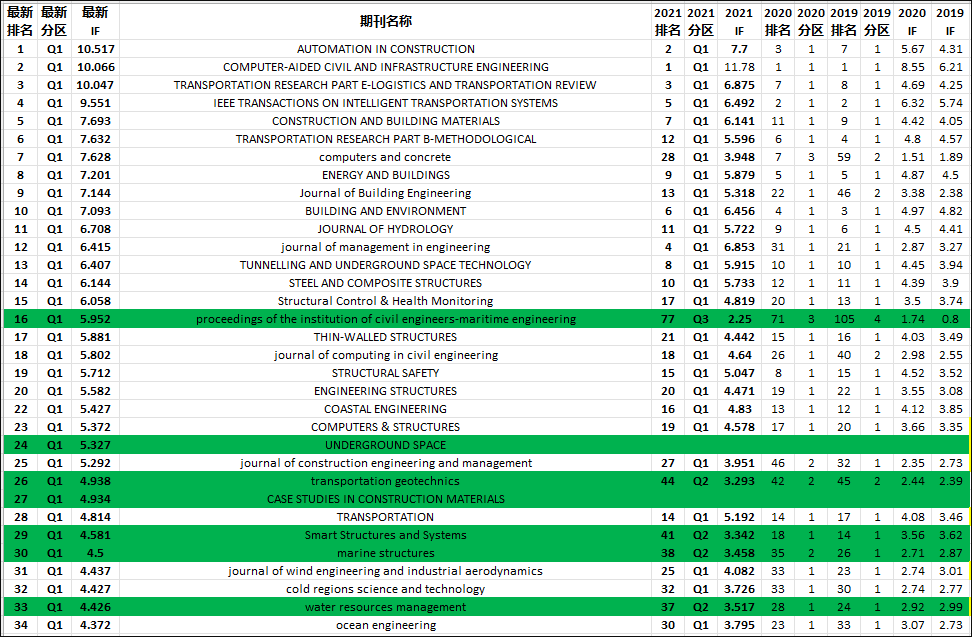Select TUNNELLING AND UNDERGROUND SPACE TECHNOLOGY cell
This screenshot has height=637, width=972.
(386, 265)
